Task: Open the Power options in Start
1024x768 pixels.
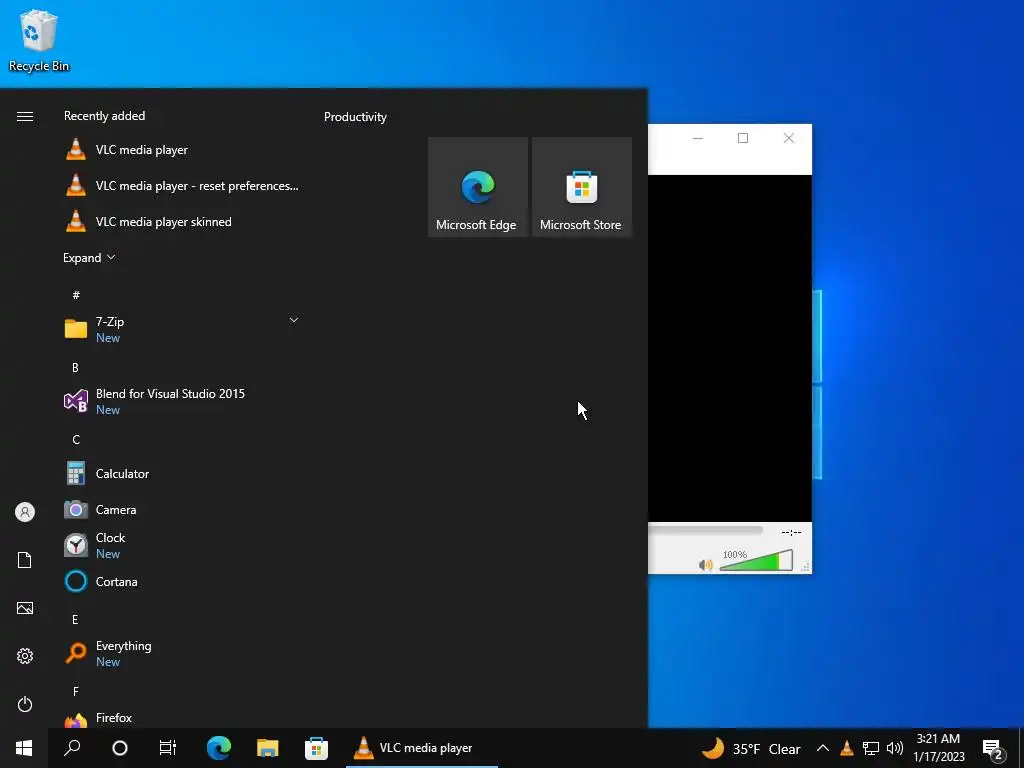Action: point(25,704)
